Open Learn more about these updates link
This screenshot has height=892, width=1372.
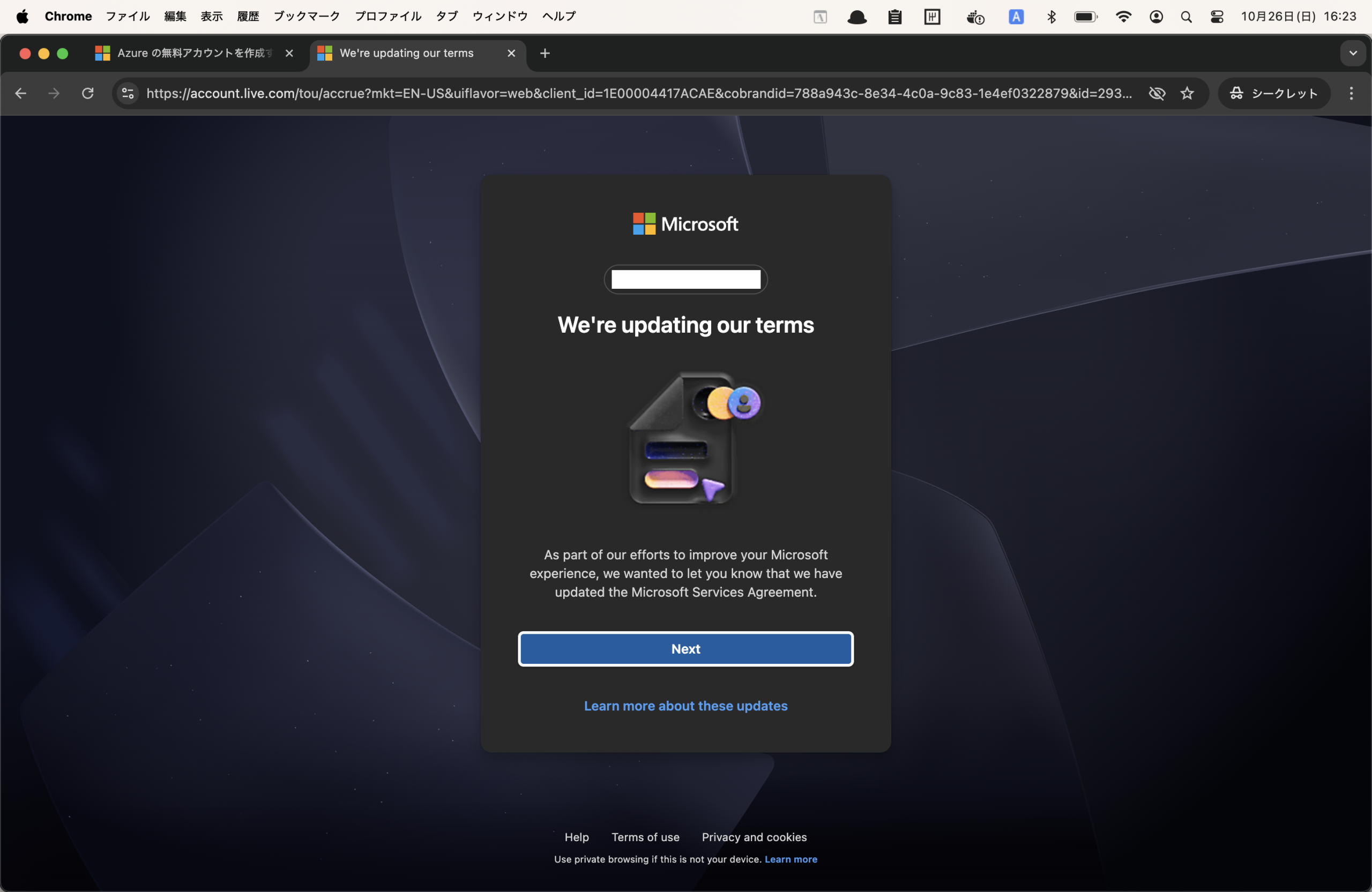tap(685, 706)
